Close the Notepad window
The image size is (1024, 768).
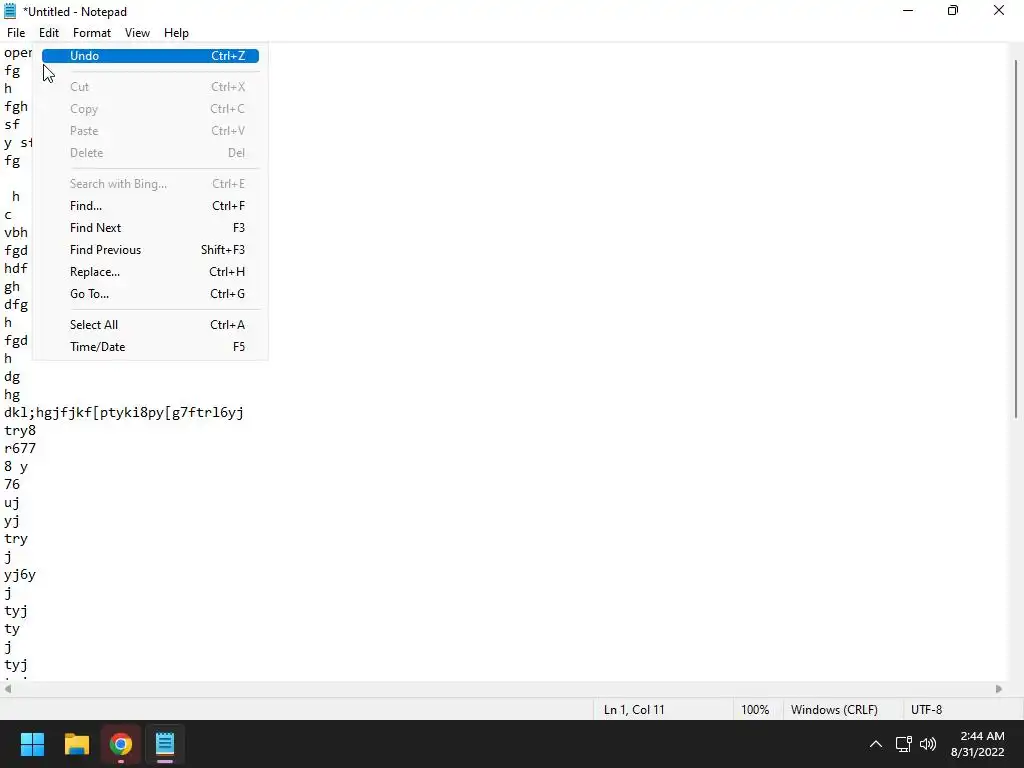pos(999,11)
